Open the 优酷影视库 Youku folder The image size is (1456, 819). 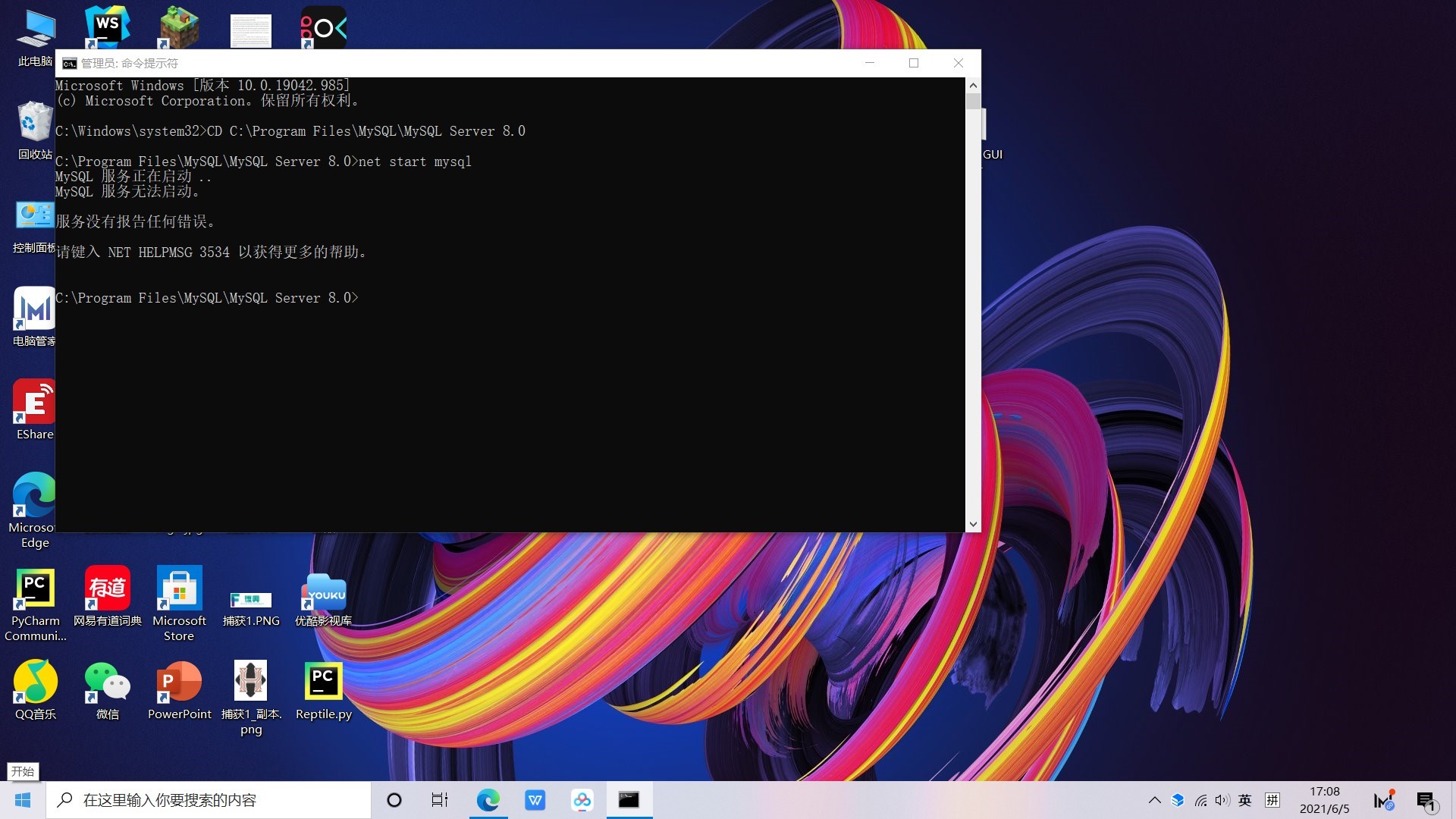(323, 600)
